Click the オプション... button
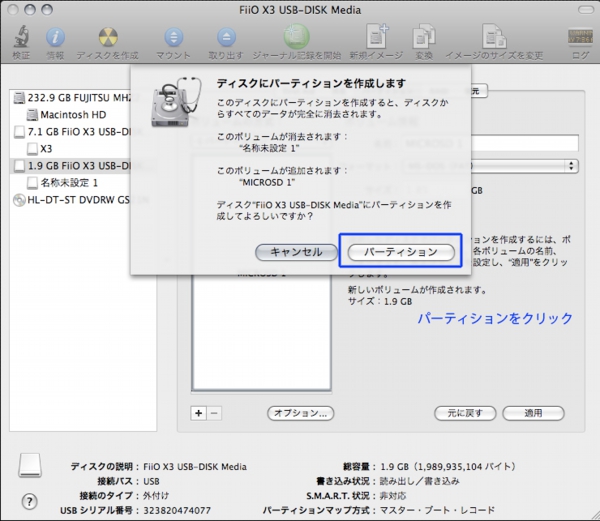This screenshot has width=600, height=521. click(x=300, y=413)
